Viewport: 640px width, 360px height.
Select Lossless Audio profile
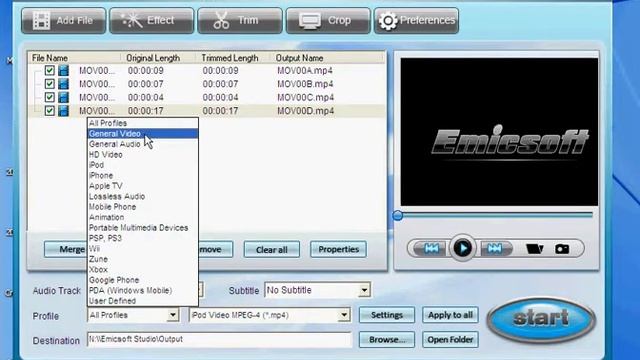143,196
